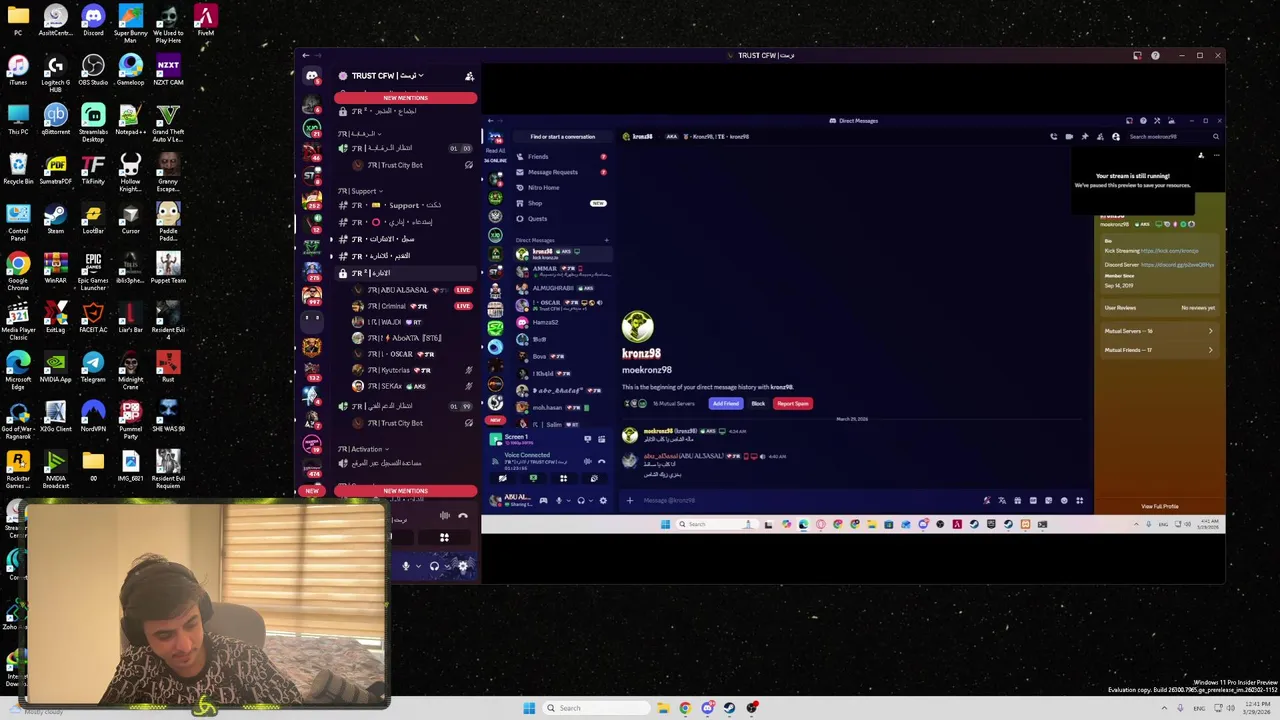
Task: Select the Support ticket text channel
Action: tap(404, 205)
